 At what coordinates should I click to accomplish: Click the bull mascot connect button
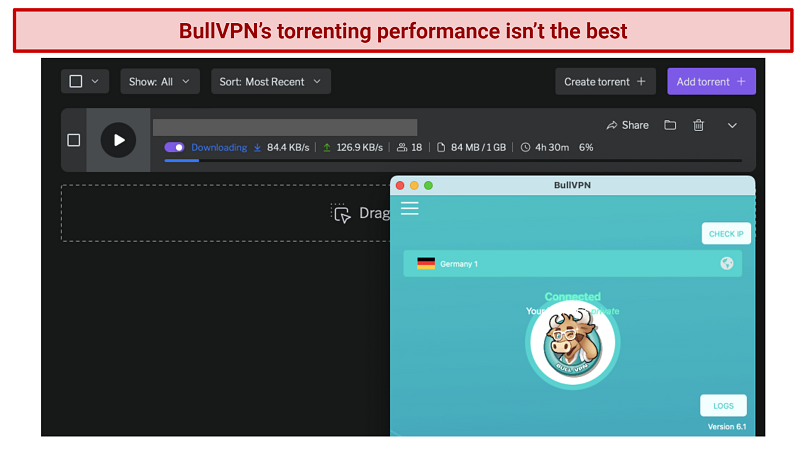(x=573, y=343)
